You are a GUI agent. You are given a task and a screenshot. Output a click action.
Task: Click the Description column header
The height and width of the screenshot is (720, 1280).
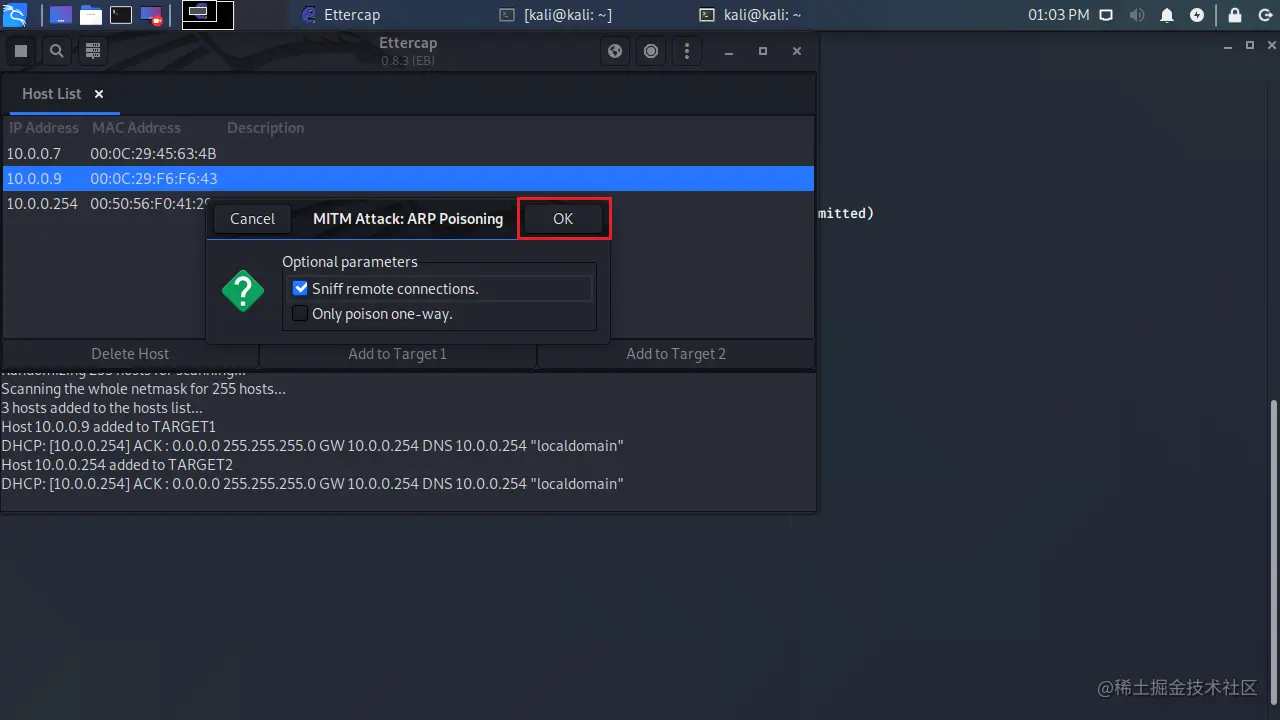(x=265, y=128)
